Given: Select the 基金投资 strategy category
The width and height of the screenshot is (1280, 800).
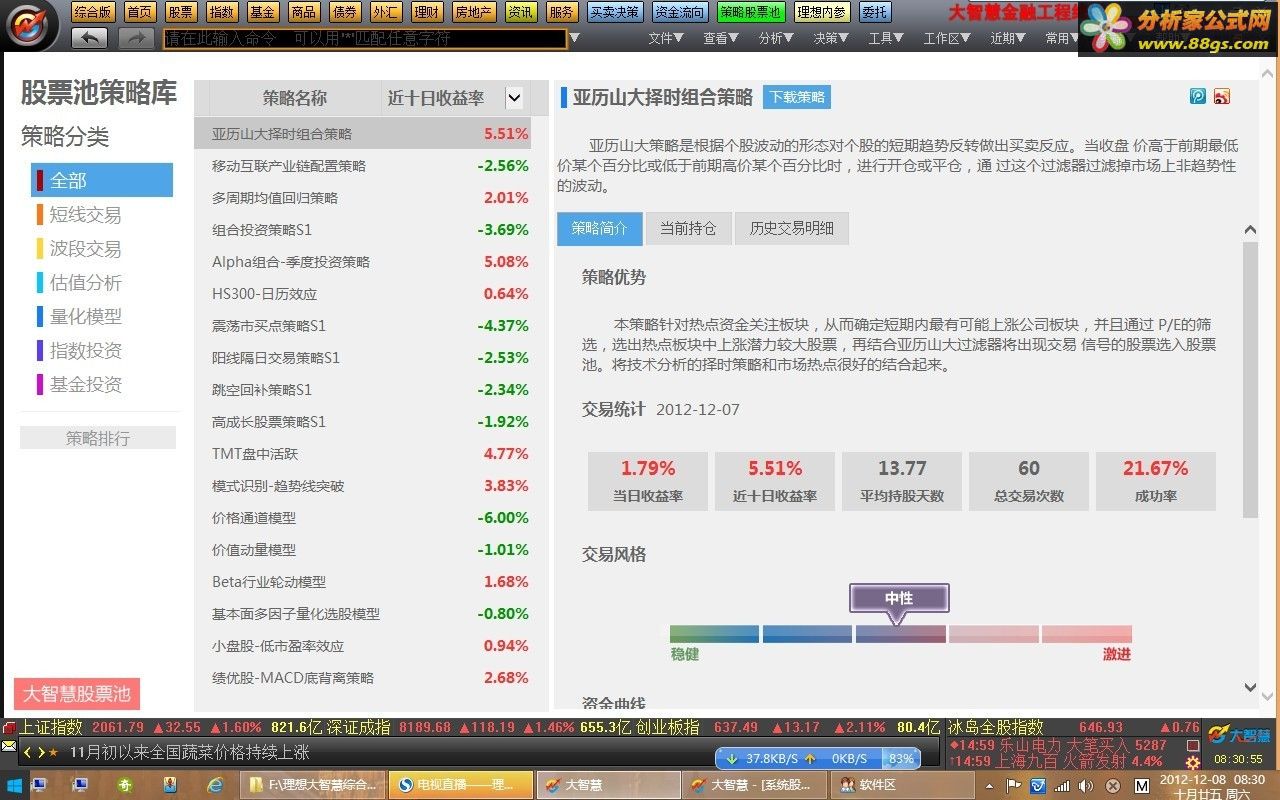Looking at the screenshot, I should 85,384.
